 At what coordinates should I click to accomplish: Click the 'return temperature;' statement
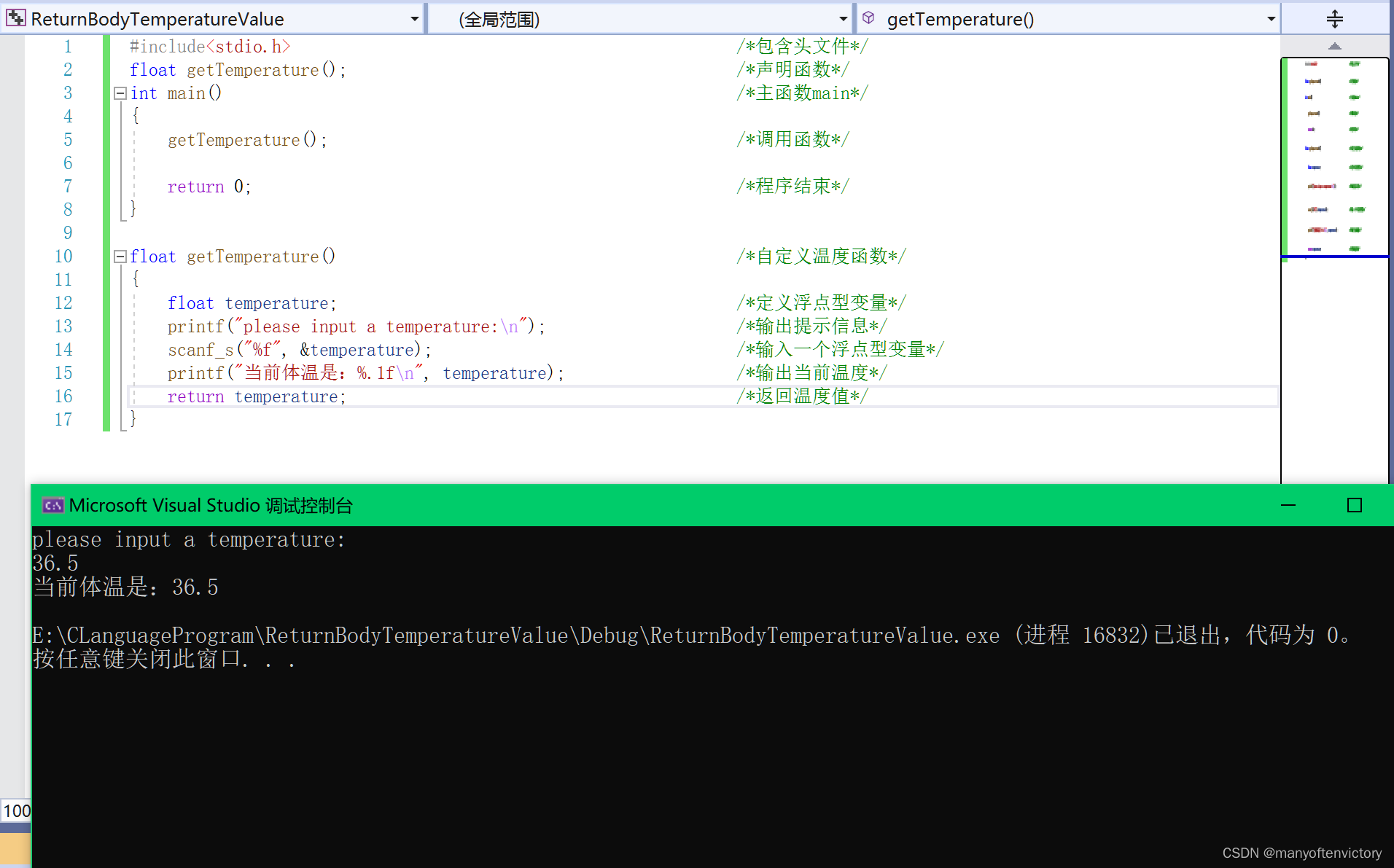pos(257,396)
